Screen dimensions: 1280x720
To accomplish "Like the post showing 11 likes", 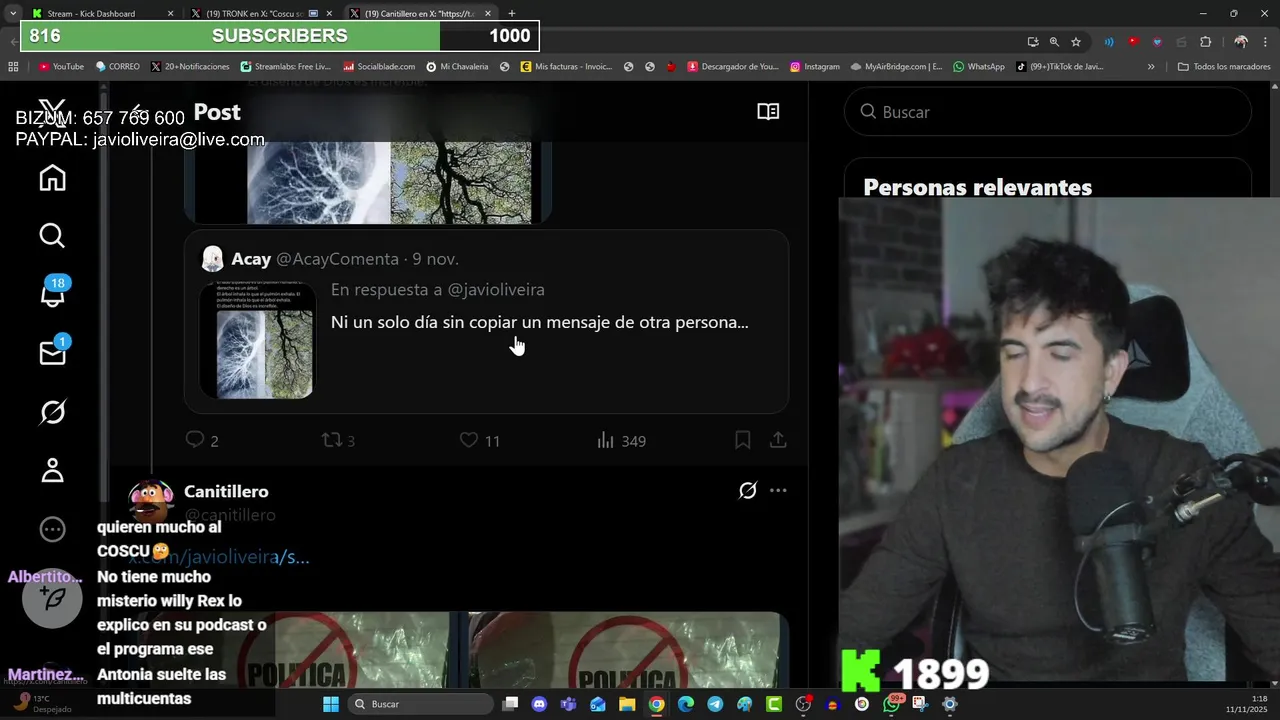I will 480,440.
